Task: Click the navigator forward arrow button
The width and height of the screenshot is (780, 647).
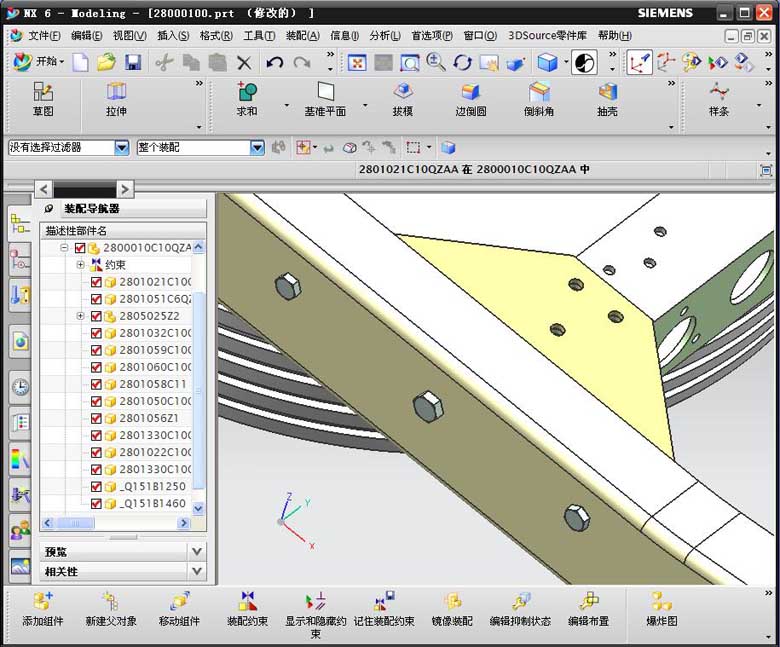Action: point(124,189)
